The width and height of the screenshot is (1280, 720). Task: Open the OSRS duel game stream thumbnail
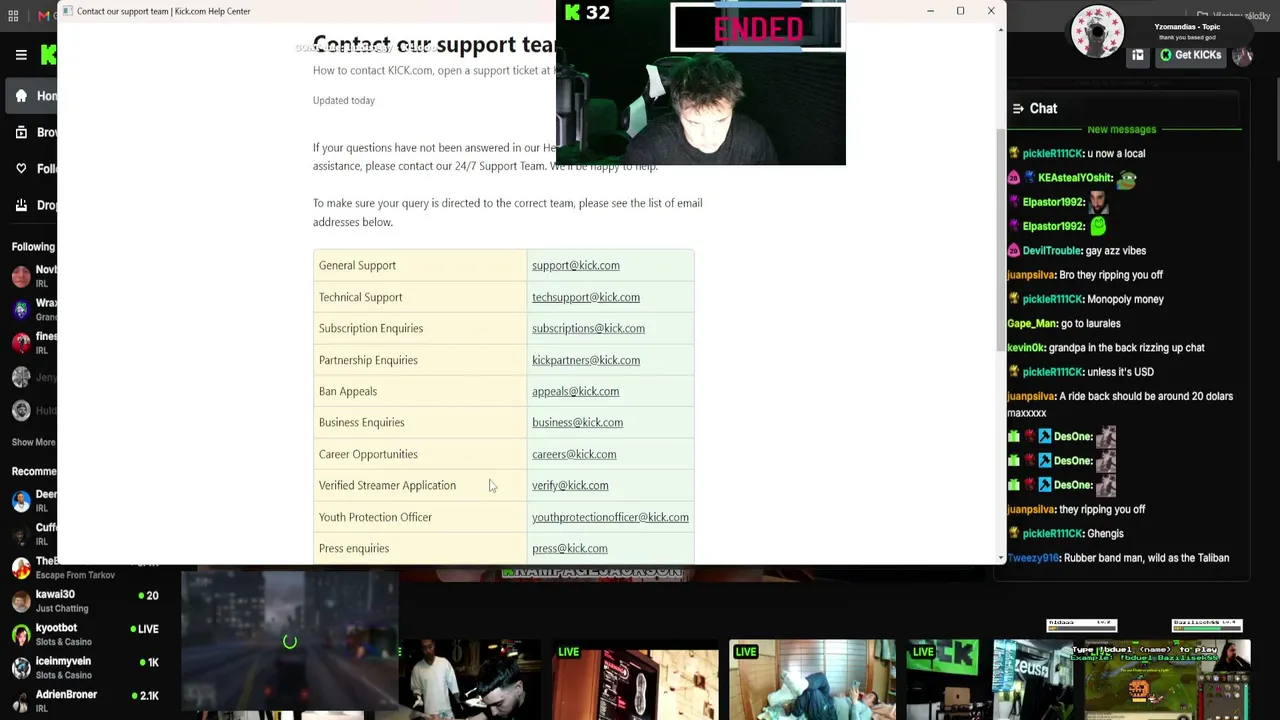pos(1160,680)
